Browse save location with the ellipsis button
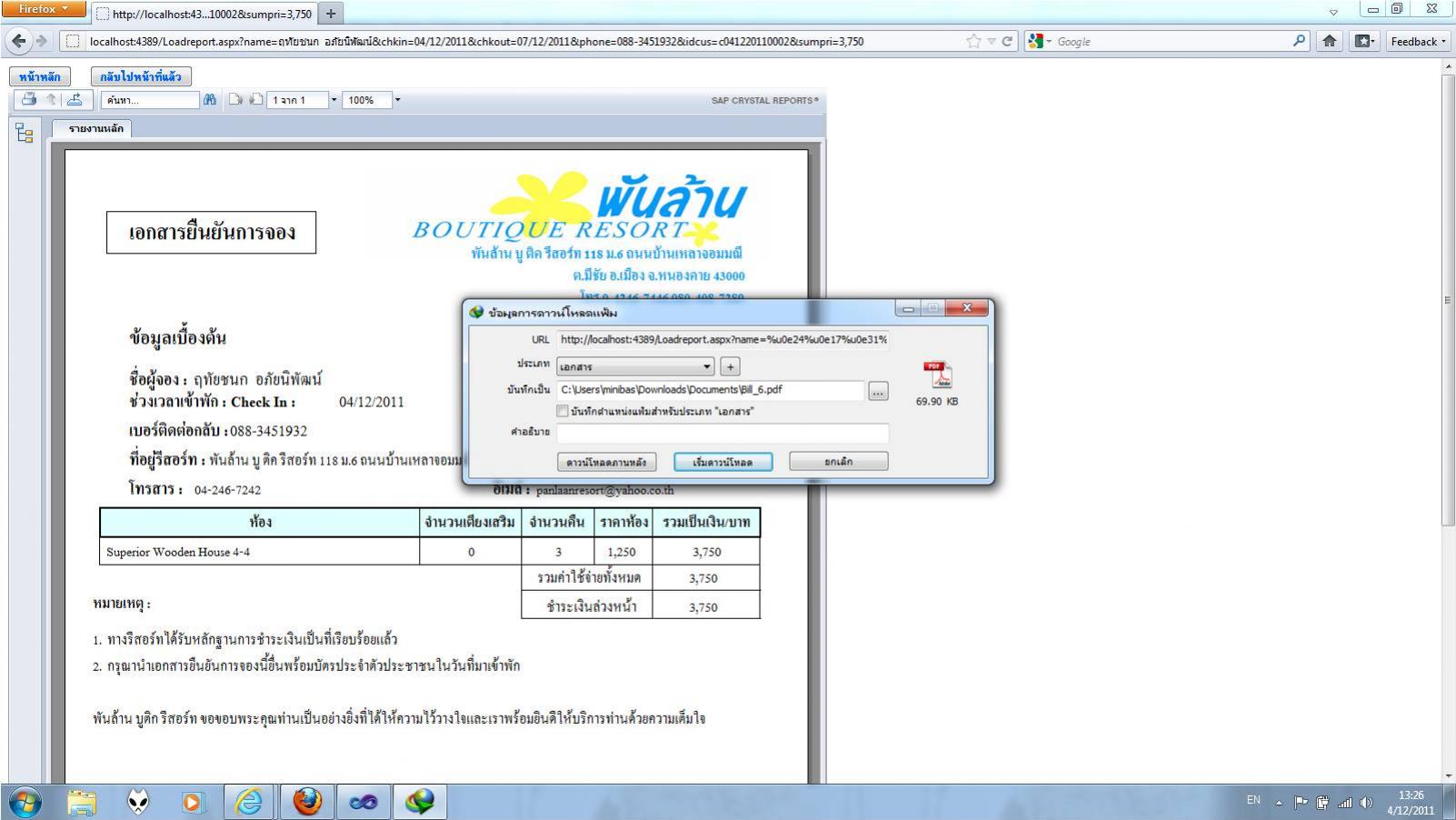The width and height of the screenshot is (1456, 820). pyautogui.click(x=878, y=392)
